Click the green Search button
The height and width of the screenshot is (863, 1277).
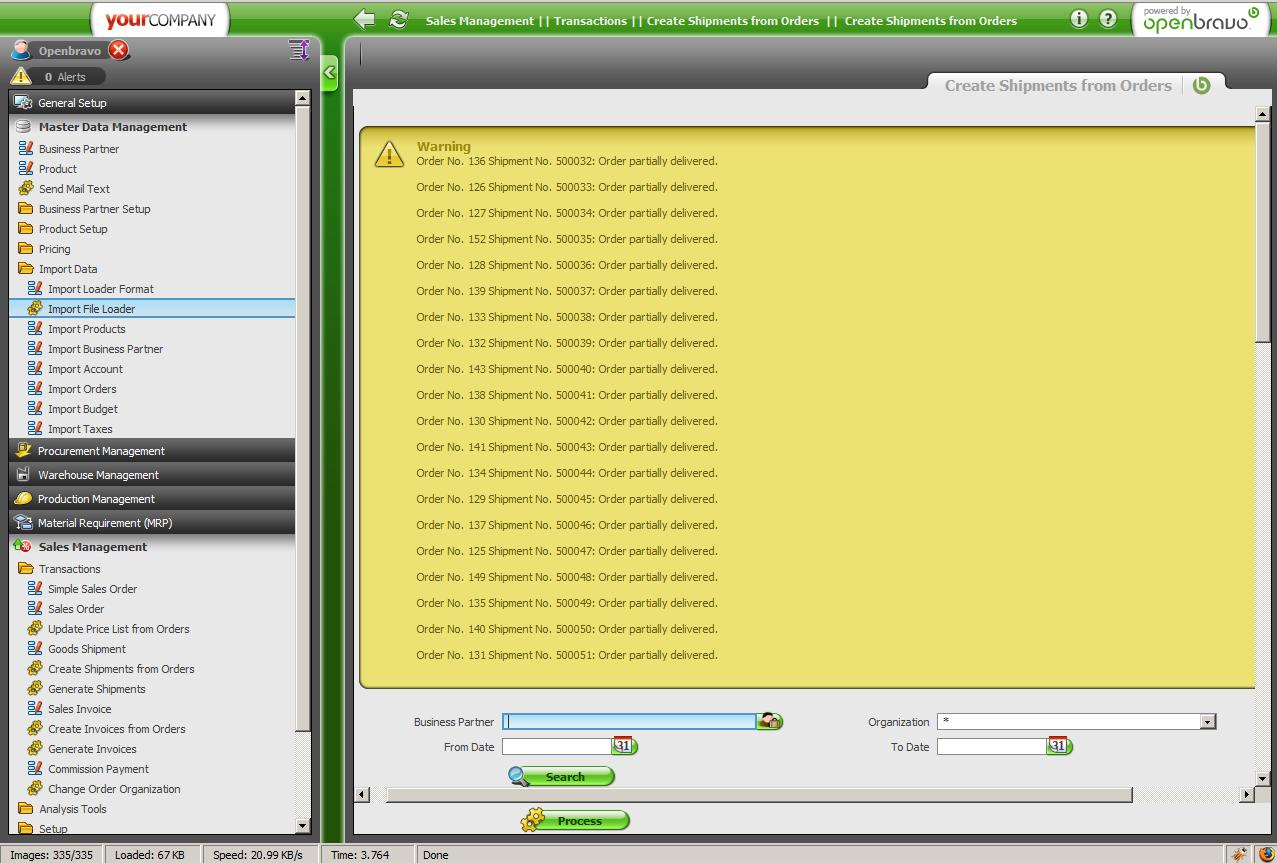(562, 777)
